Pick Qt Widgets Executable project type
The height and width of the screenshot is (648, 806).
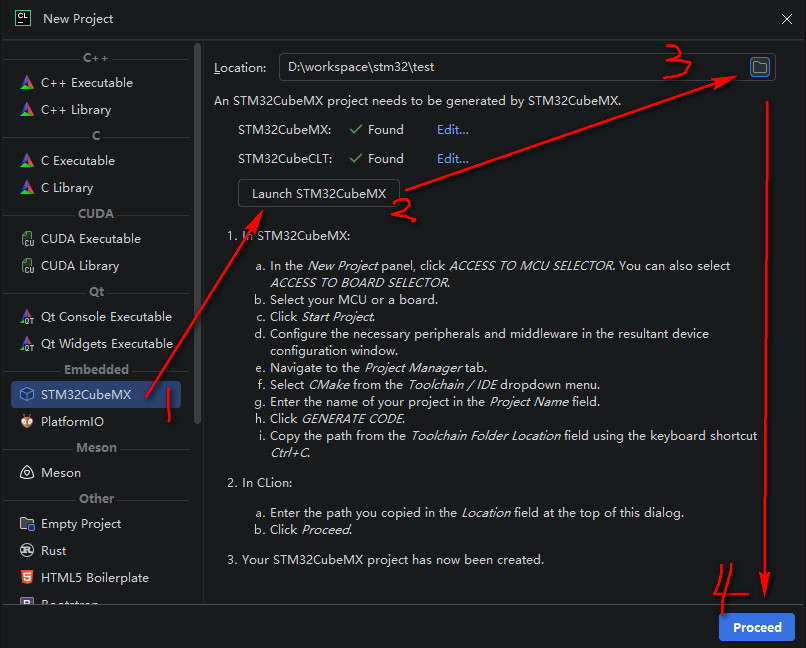[x=96, y=343]
